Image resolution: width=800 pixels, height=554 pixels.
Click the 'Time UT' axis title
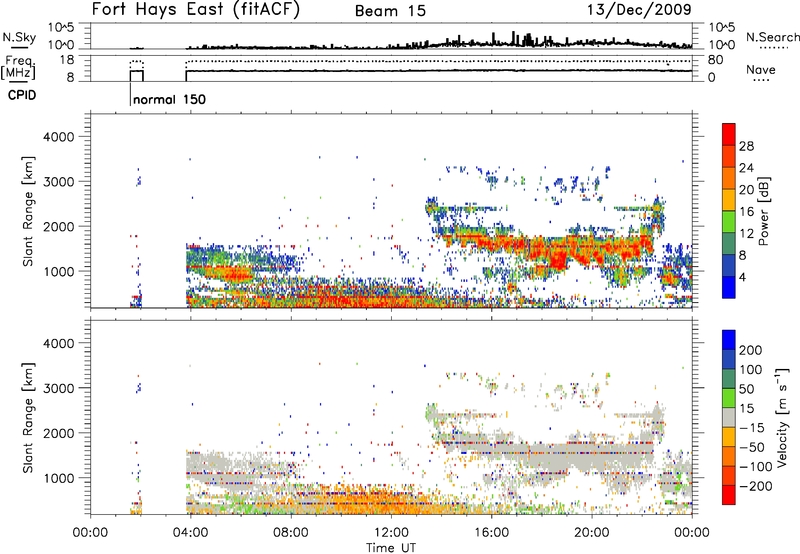[391, 548]
